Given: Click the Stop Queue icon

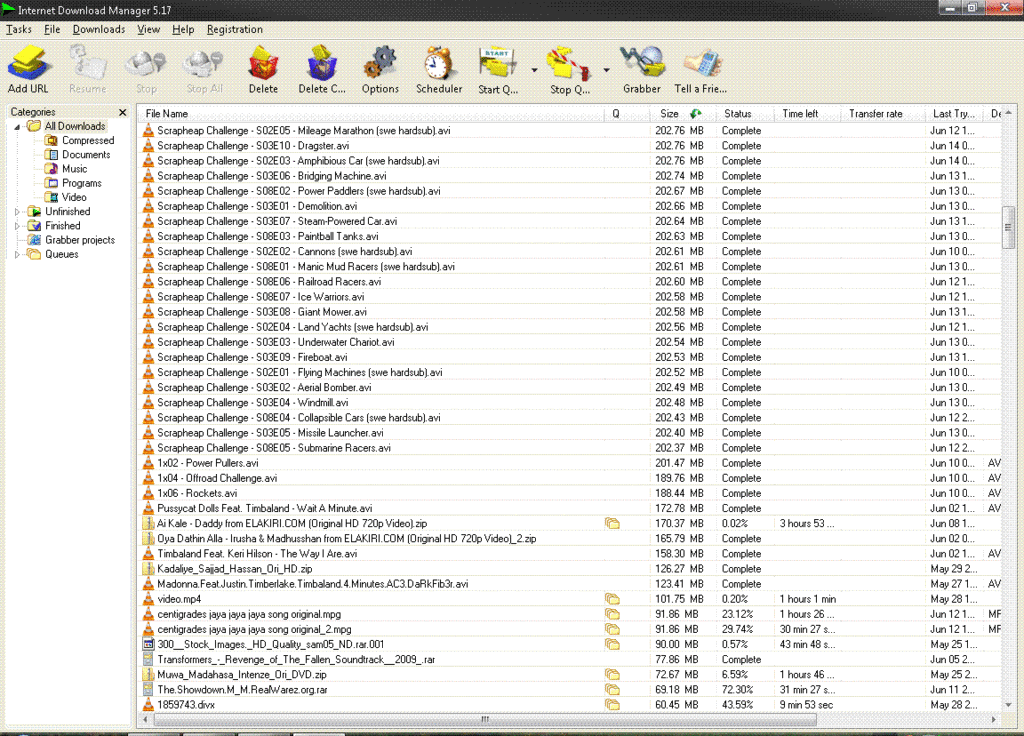Looking at the screenshot, I should (570, 69).
